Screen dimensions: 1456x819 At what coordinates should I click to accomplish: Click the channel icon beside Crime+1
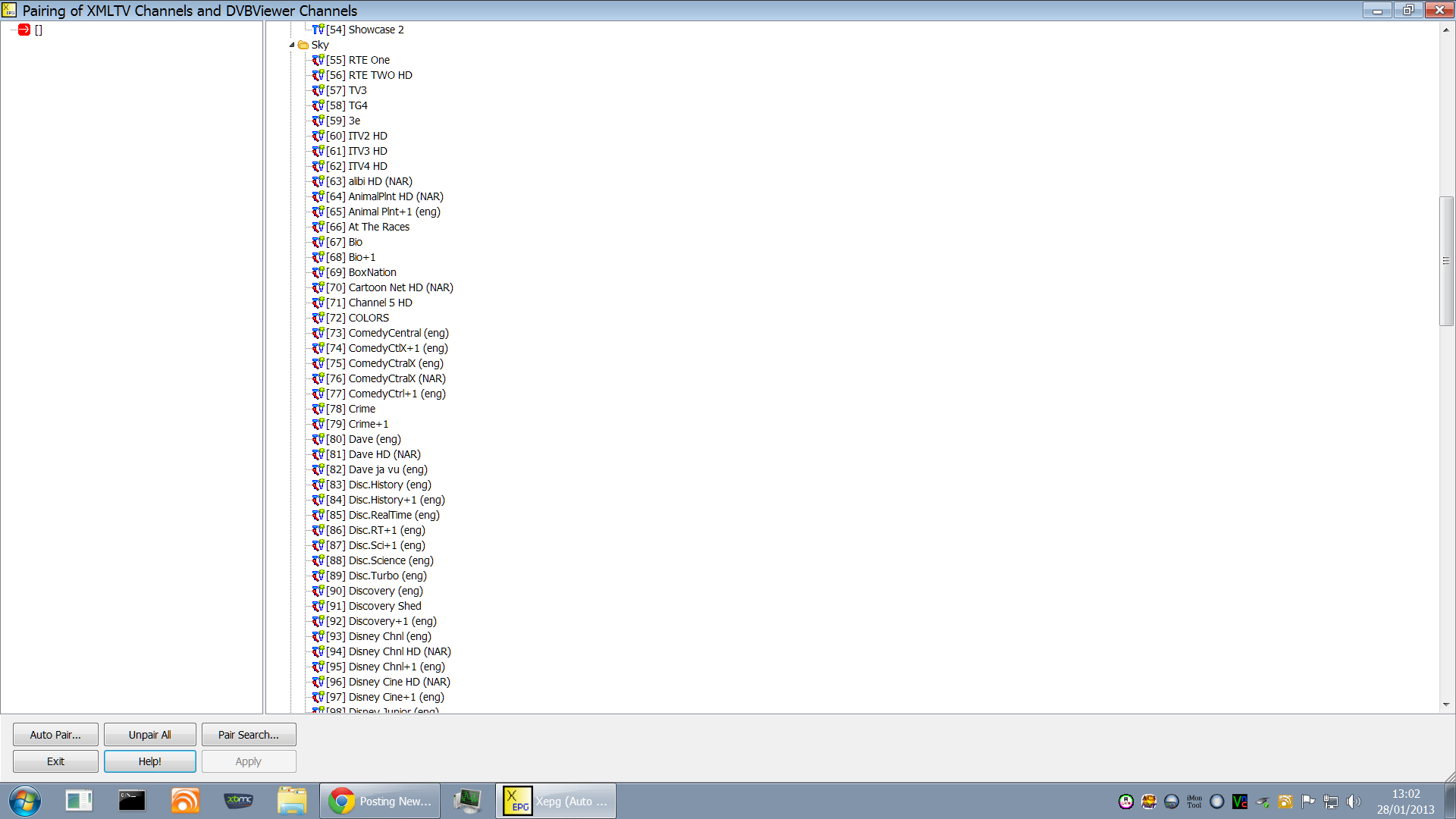[318, 424]
